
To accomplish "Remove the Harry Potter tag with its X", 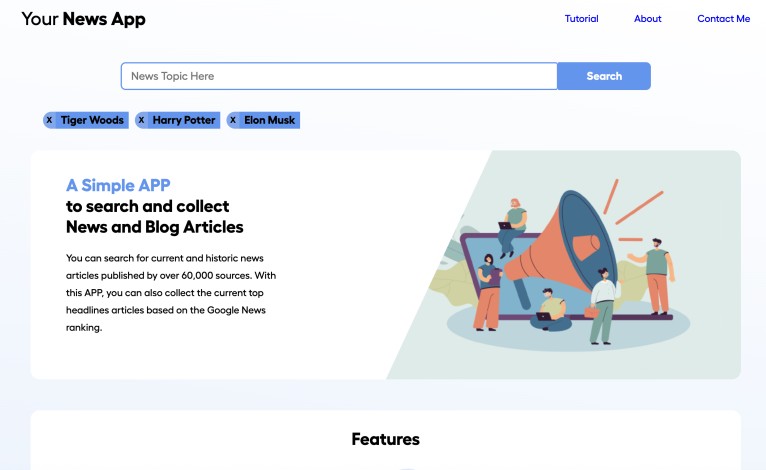I will pos(141,120).
